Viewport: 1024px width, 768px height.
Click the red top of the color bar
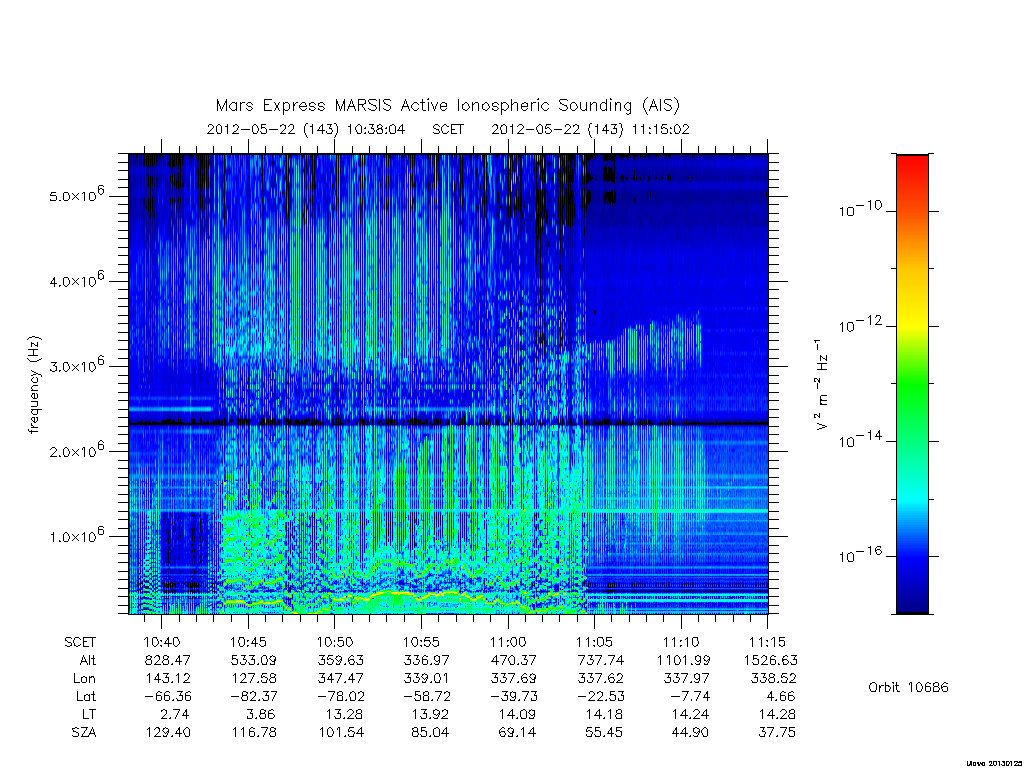pos(912,167)
